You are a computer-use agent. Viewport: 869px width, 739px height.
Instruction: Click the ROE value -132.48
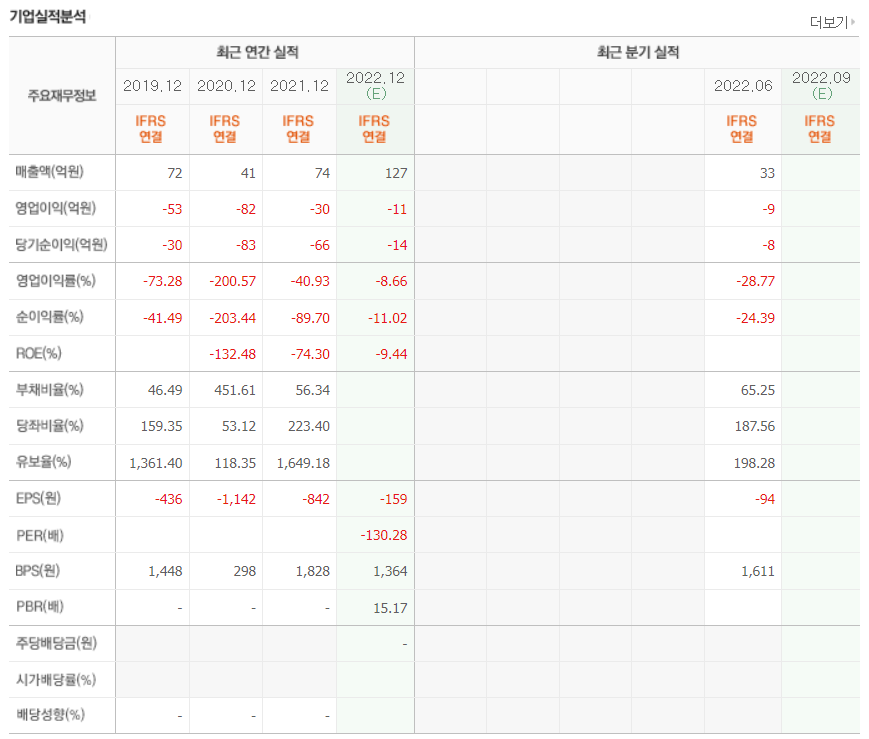233,354
